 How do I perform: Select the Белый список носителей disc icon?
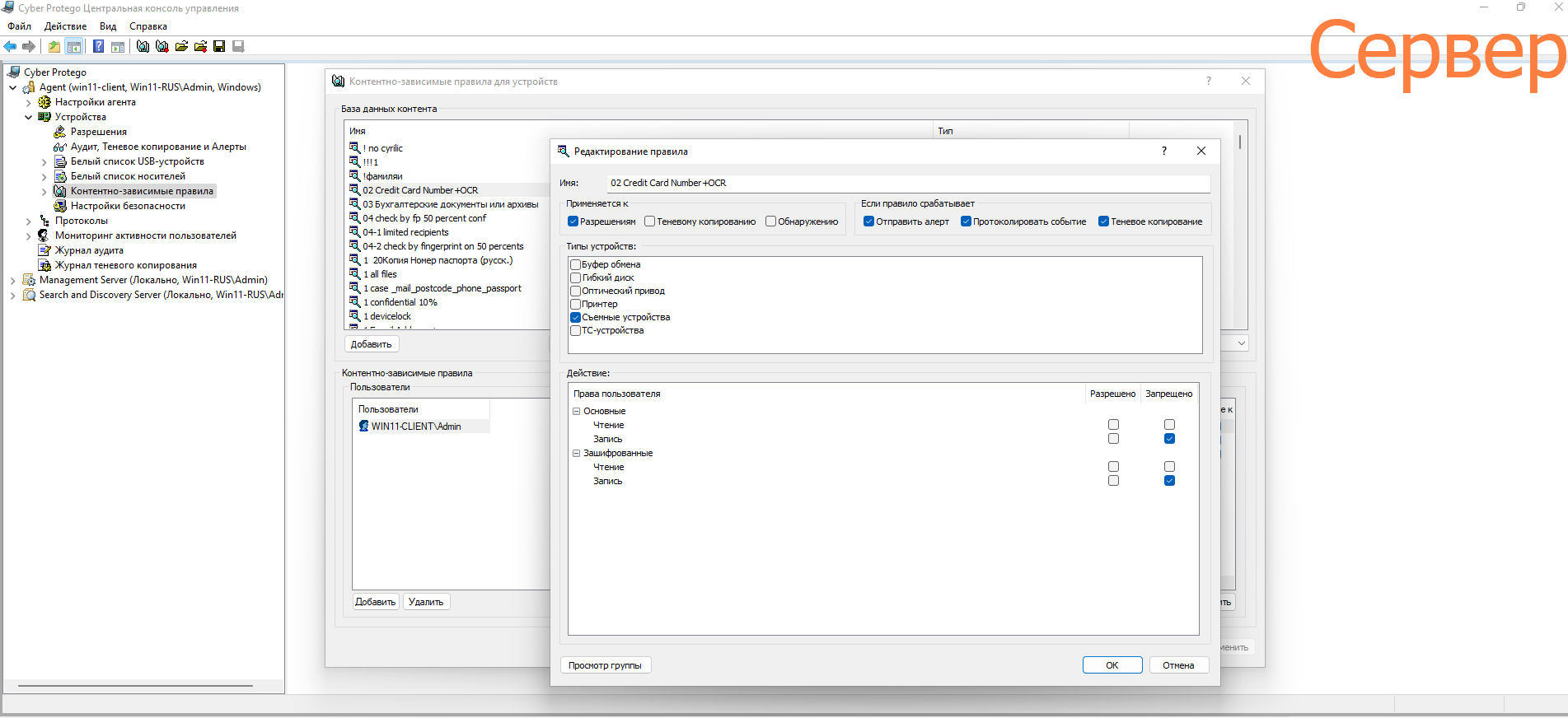pos(60,176)
